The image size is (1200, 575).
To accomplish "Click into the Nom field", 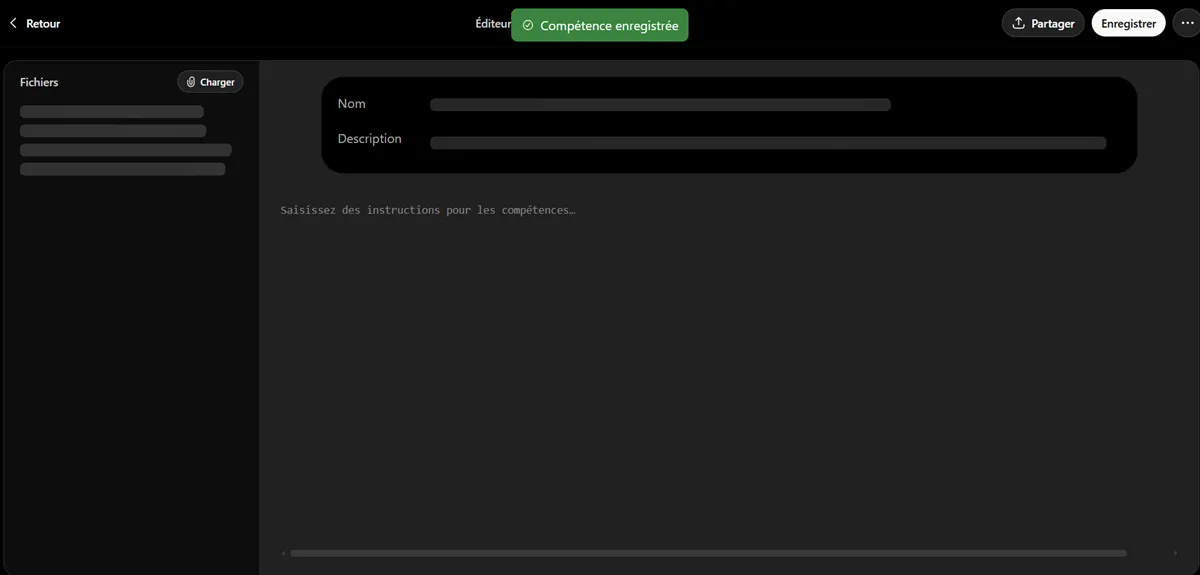I will pos(660,104).
